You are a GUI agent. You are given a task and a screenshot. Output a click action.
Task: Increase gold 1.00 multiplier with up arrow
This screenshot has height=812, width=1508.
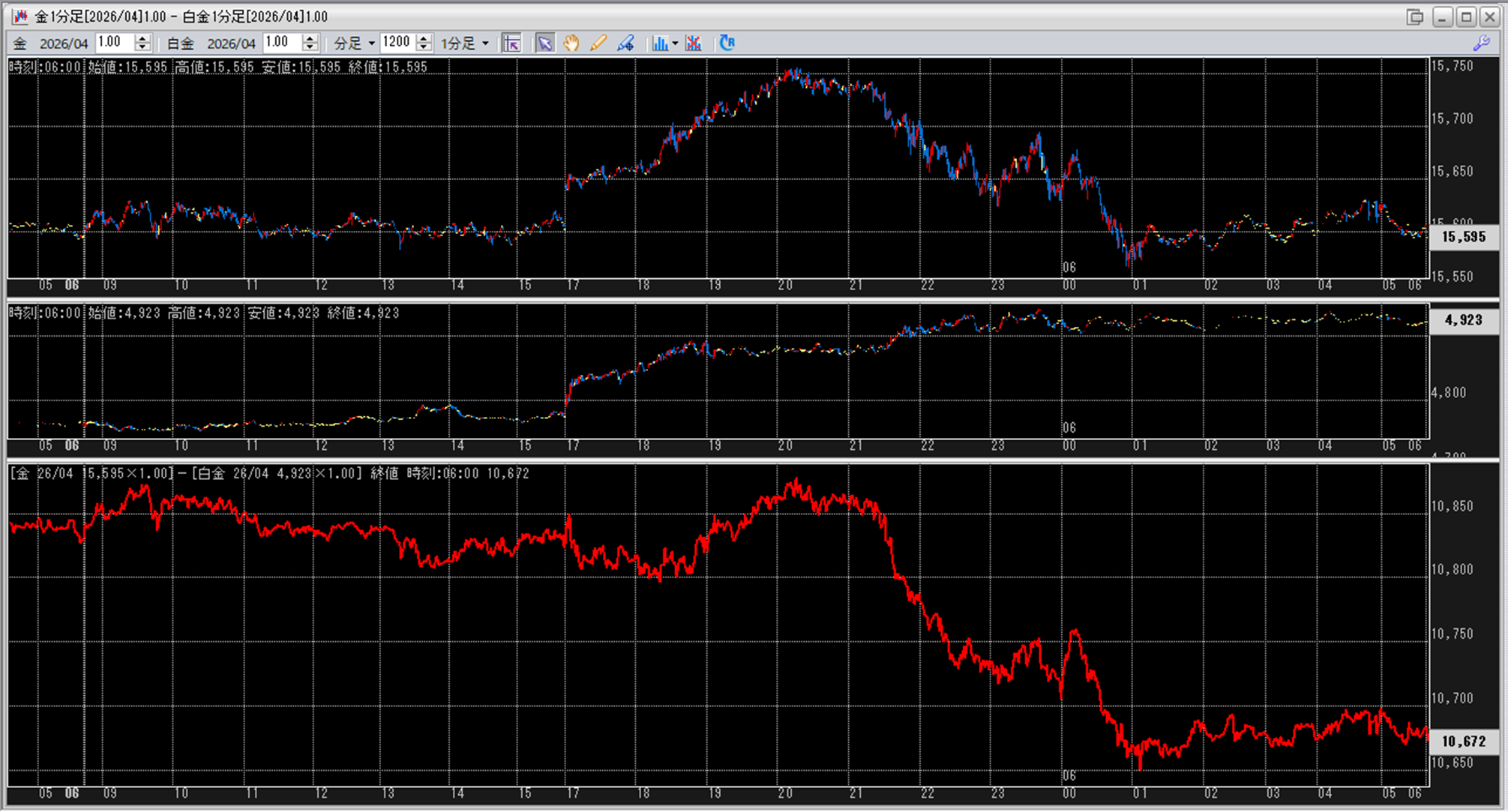142,38
